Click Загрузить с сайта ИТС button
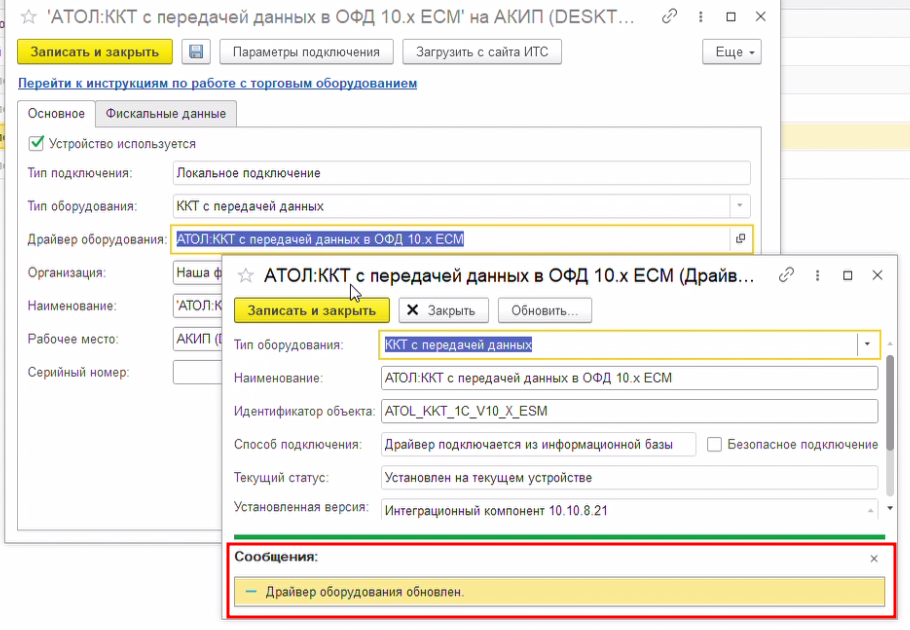 pos(482,52)
